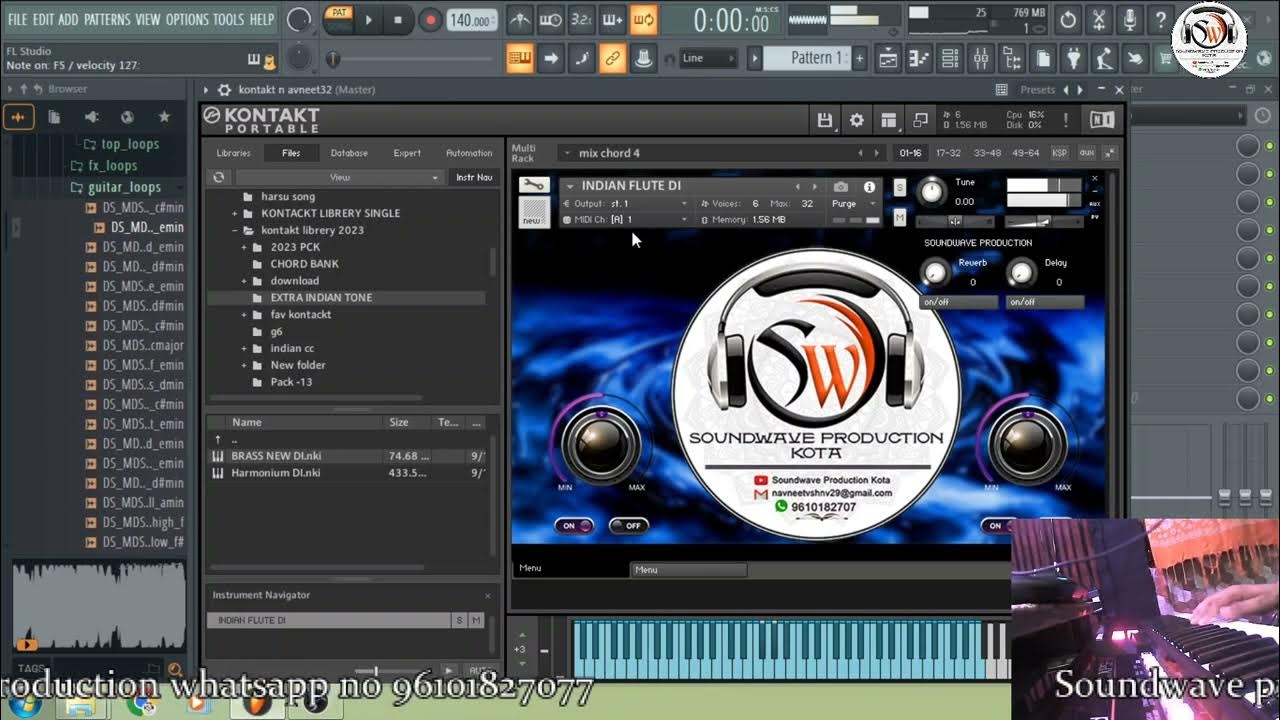This screenshot has height=720, width=1280.
Task: Click the step edit arrow icon
Action: coord(551,58)
